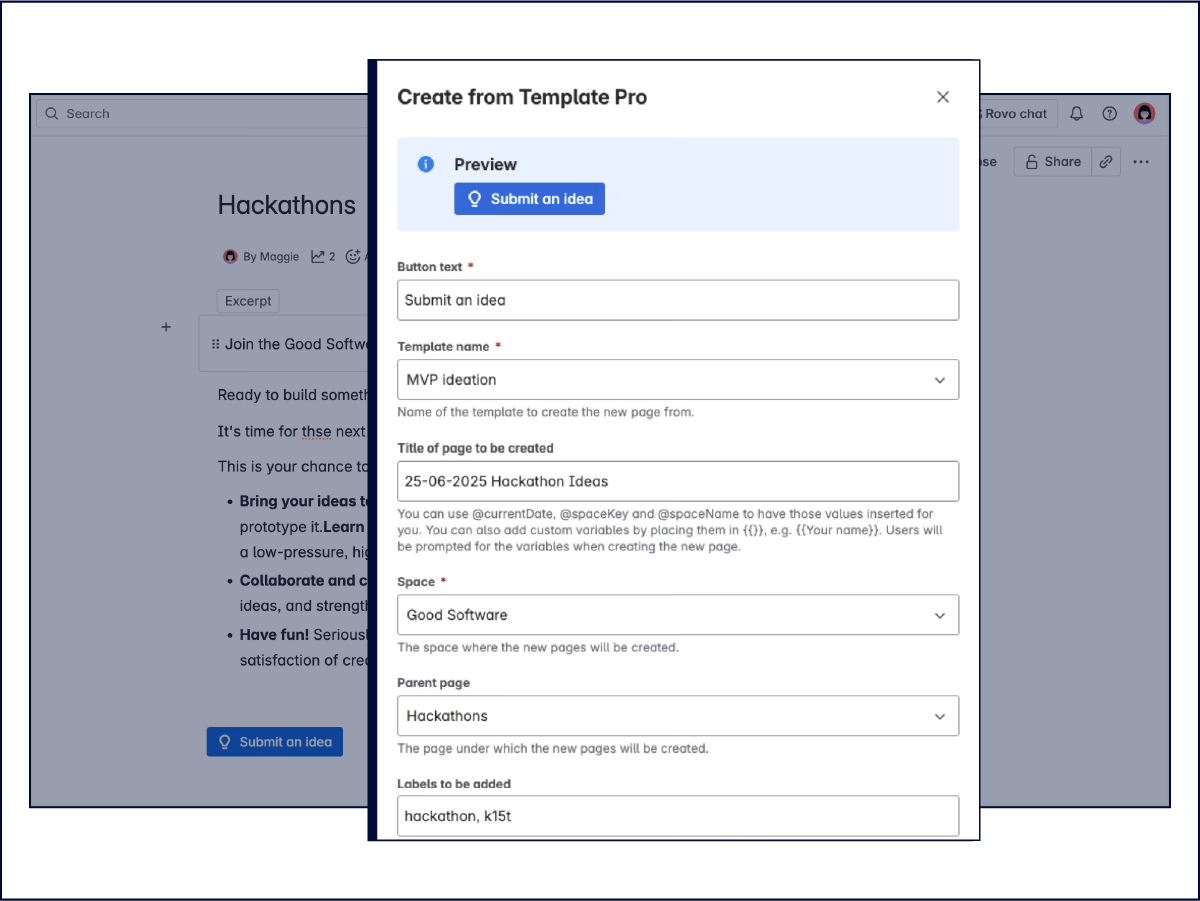Click the Create from Template Pro heading
The height and width of the screenshot is (901, 1200).
coord(522,97)
